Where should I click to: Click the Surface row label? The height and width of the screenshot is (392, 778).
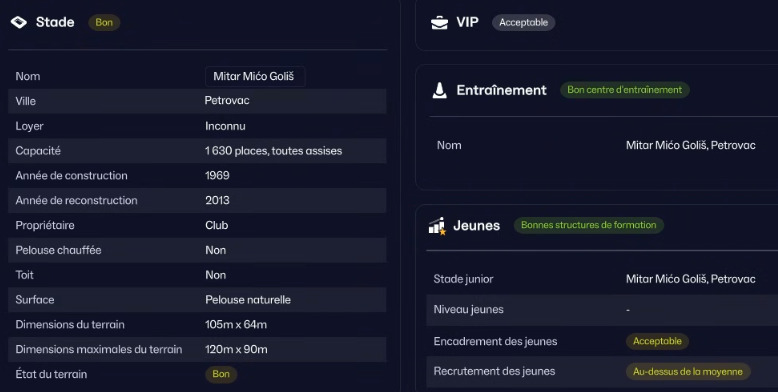point(35,300)
